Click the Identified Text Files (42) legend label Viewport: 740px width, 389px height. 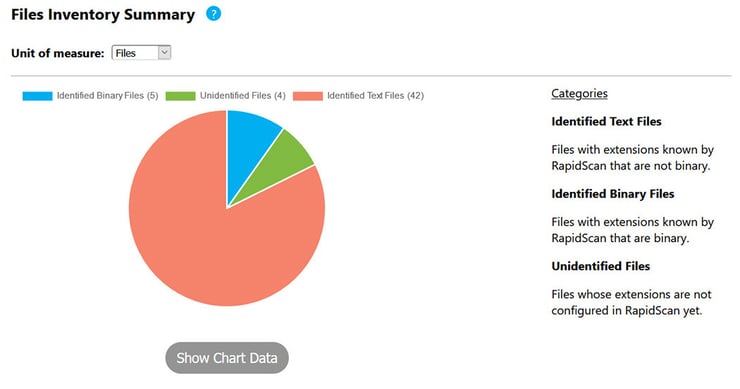pos(376,96)
